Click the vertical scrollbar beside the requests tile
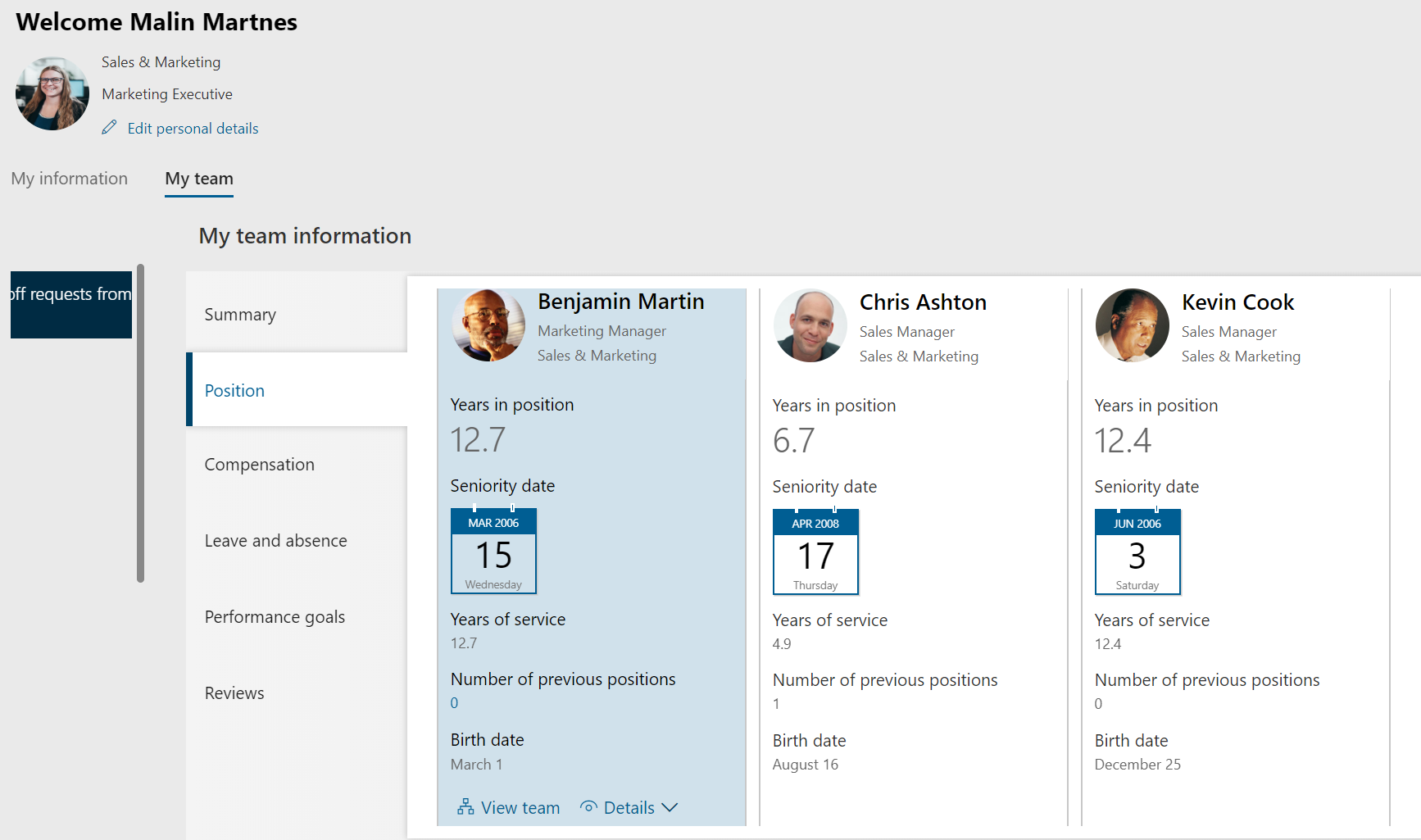The height and width of the screenshot is (840, 1421). 141,423
